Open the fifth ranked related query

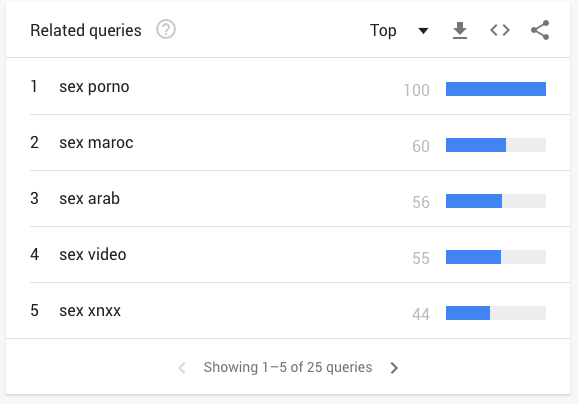pyautogui.click(x=90, y=311)
